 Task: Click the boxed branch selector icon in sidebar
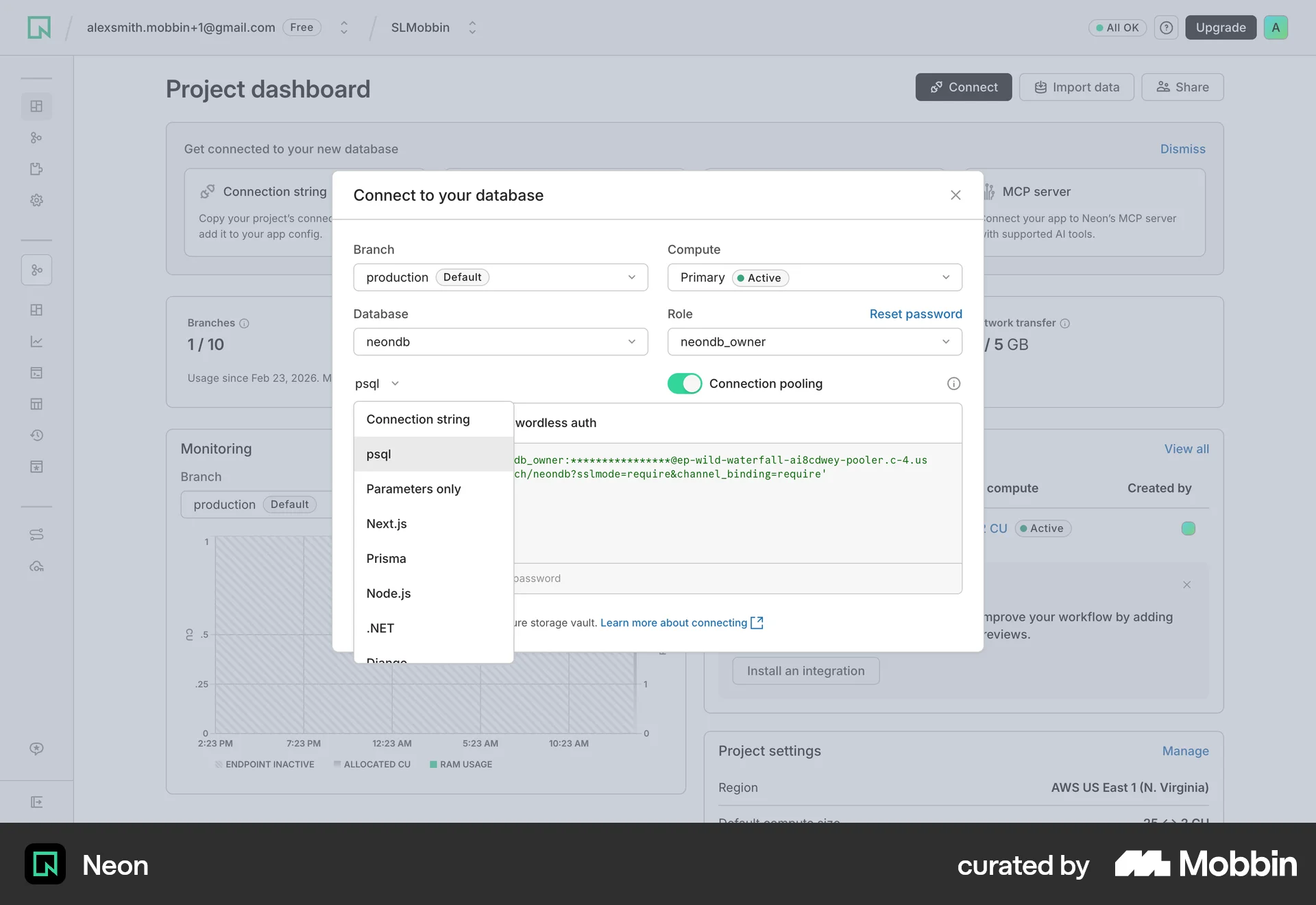click(36, 270)
